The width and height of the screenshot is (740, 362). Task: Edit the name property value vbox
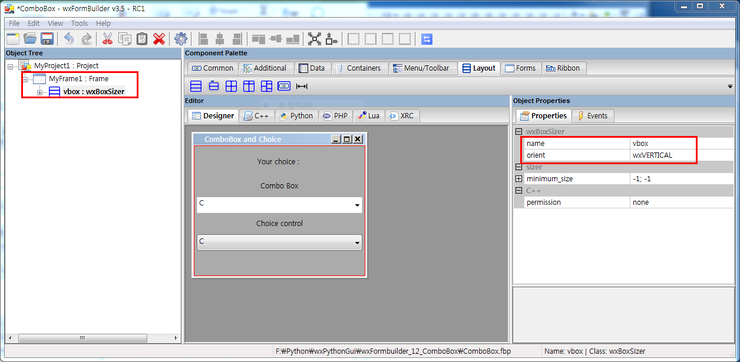pyautogui.click(x=682, y=143)
